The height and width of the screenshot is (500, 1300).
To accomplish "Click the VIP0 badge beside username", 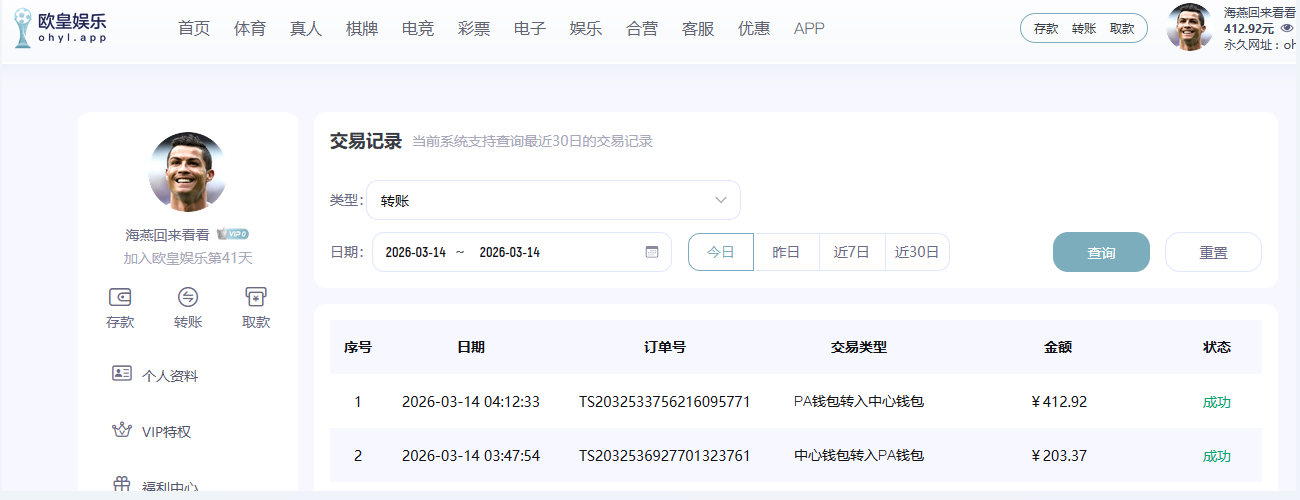I will [x=233, y=234].
